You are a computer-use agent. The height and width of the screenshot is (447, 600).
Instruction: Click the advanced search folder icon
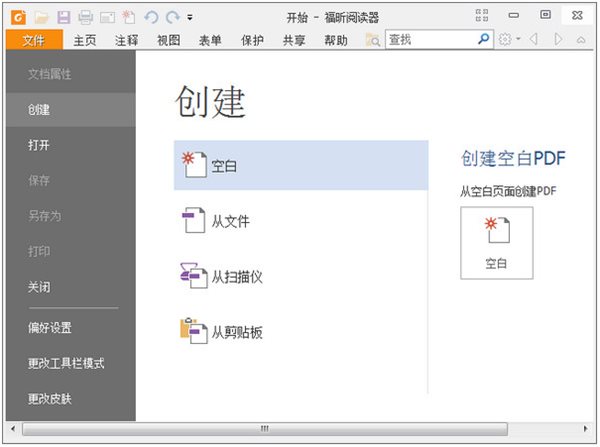(x=373, y=40)
